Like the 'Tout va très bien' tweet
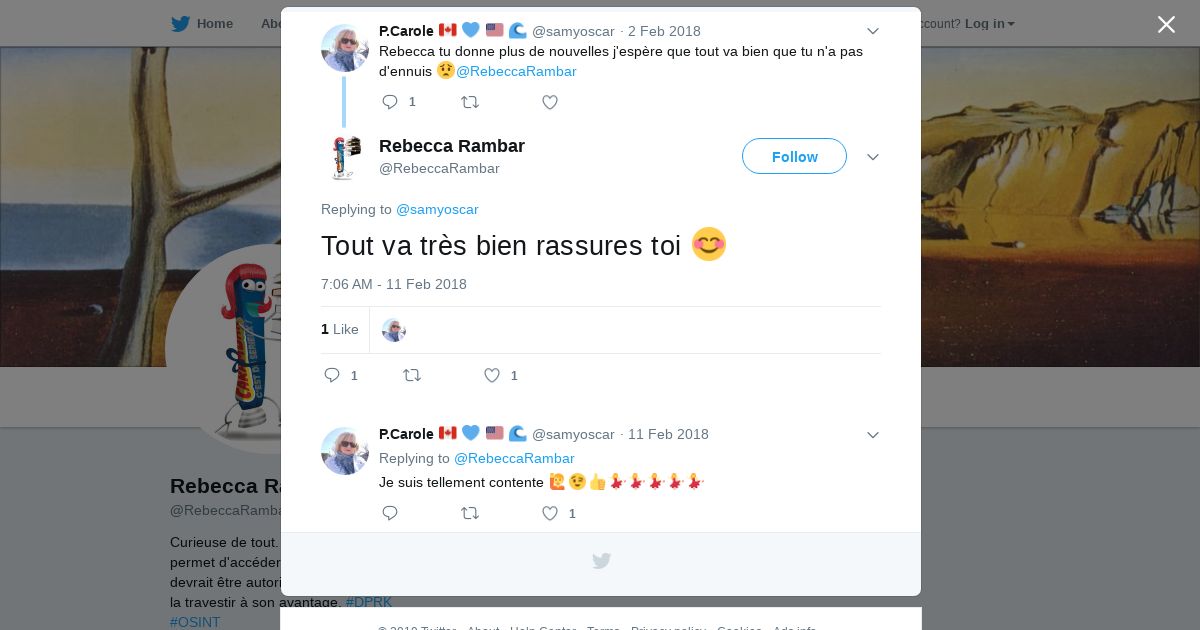Image resolution: width=1200 pixels, height=630 pixels. coord(492,375)
